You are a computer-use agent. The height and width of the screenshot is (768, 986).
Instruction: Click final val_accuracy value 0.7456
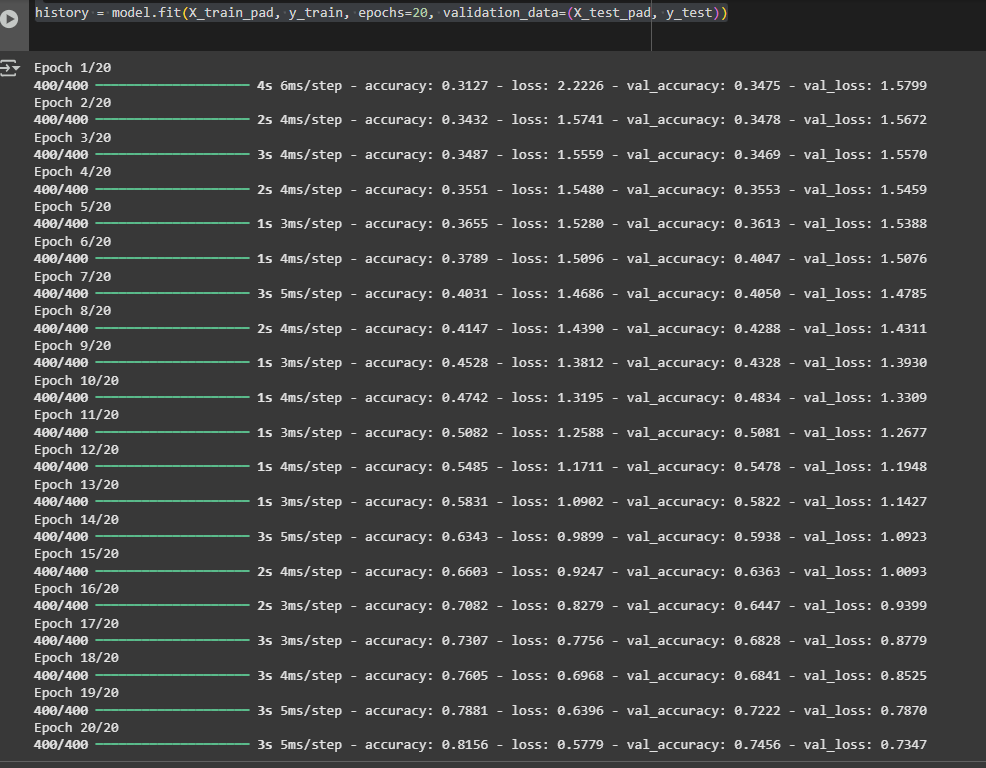pyautogui.click(x=757, y=745)
